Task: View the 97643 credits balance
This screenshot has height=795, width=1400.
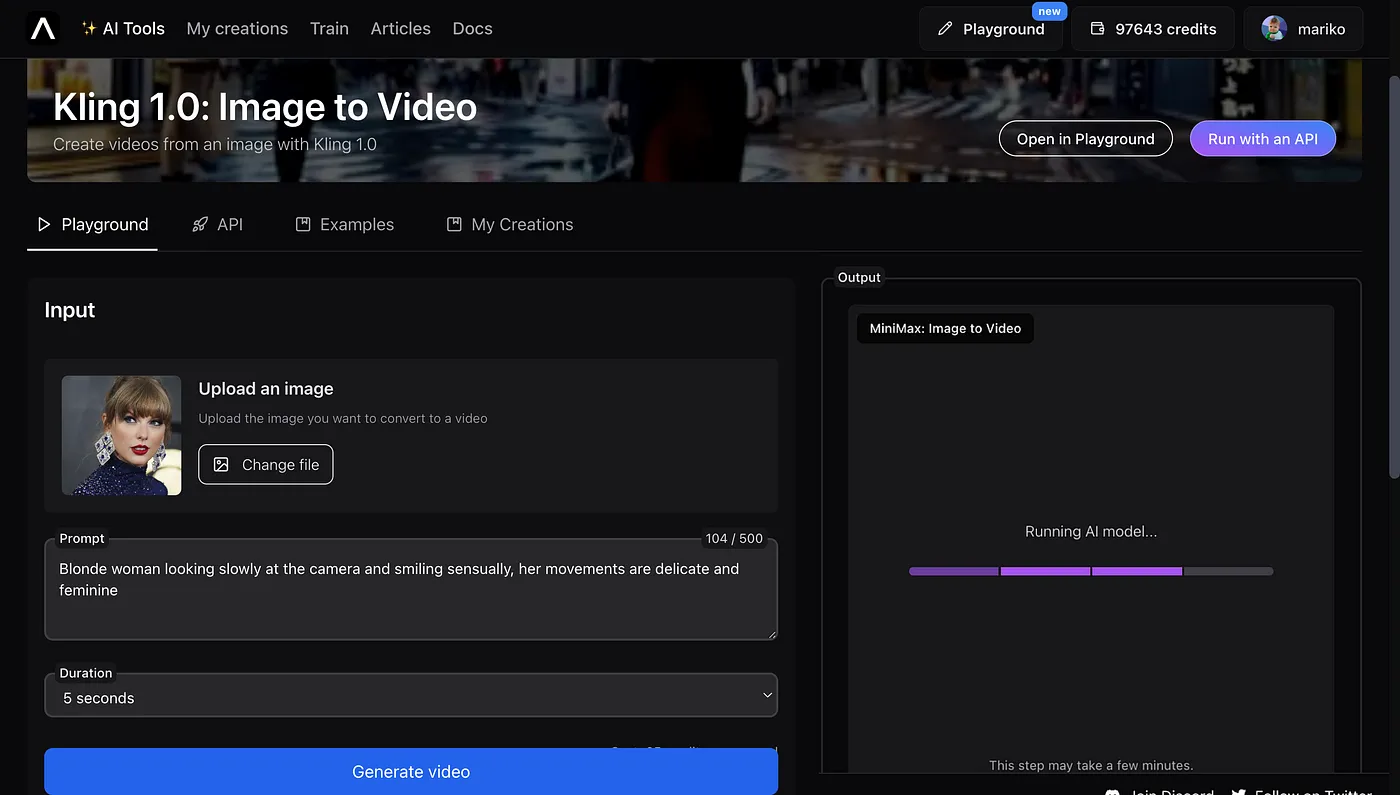Action: point(1153,29)
